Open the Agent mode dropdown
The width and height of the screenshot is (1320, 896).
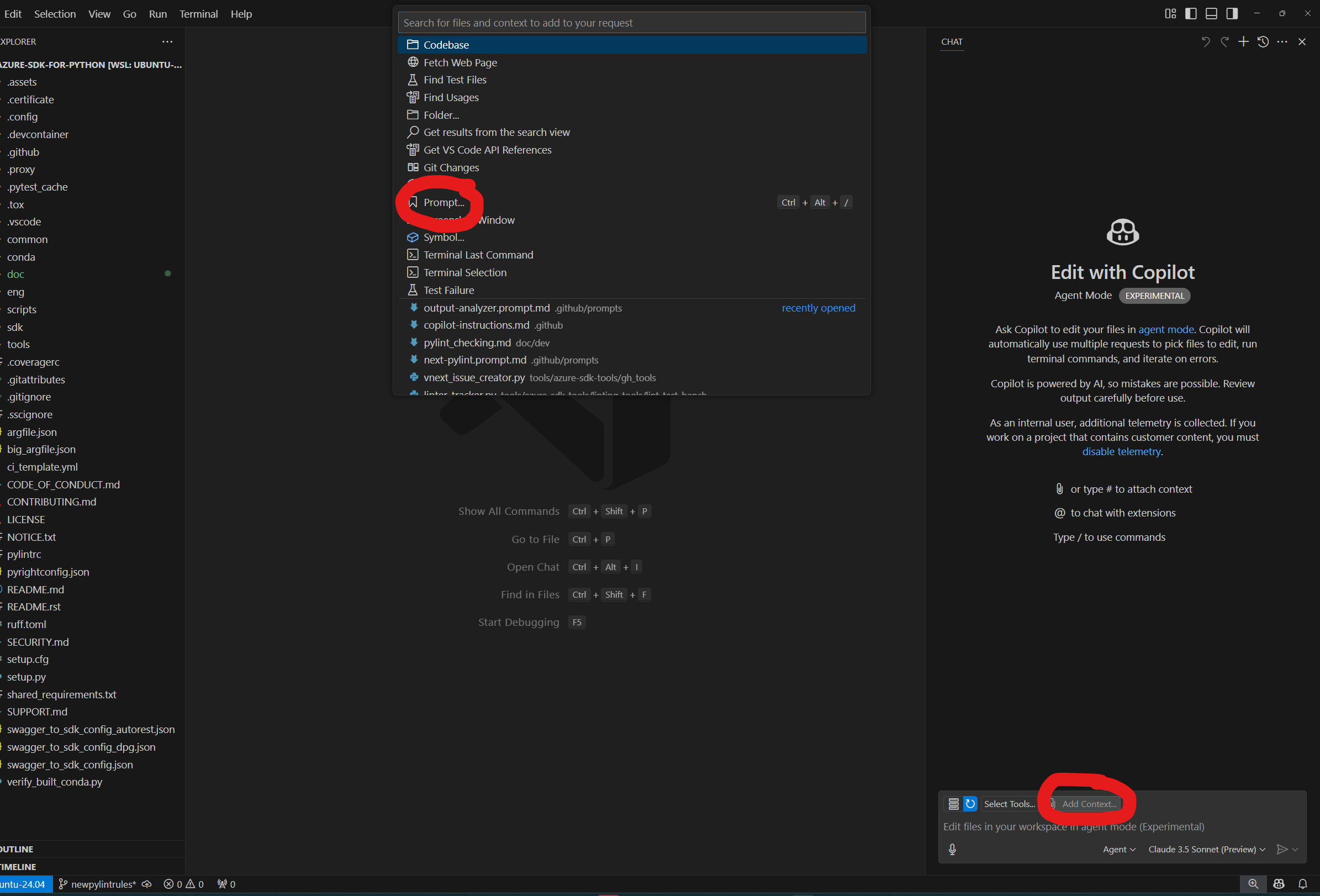point(1118,849)
